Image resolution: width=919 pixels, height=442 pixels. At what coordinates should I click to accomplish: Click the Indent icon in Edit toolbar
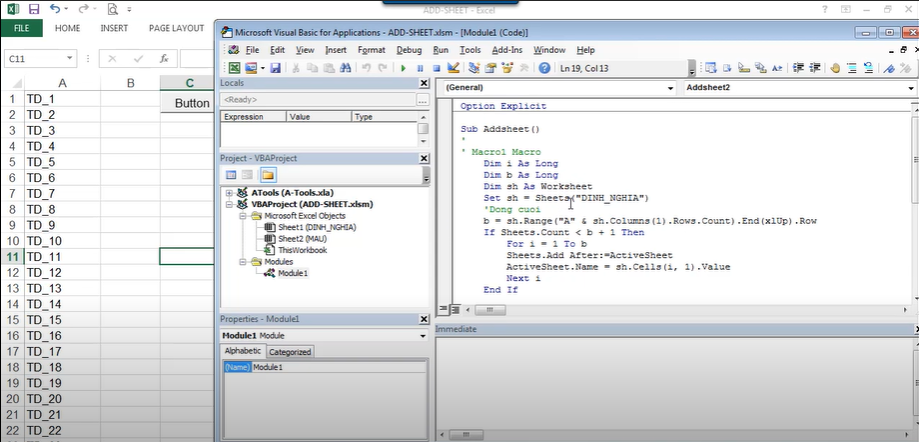[798, 68]
